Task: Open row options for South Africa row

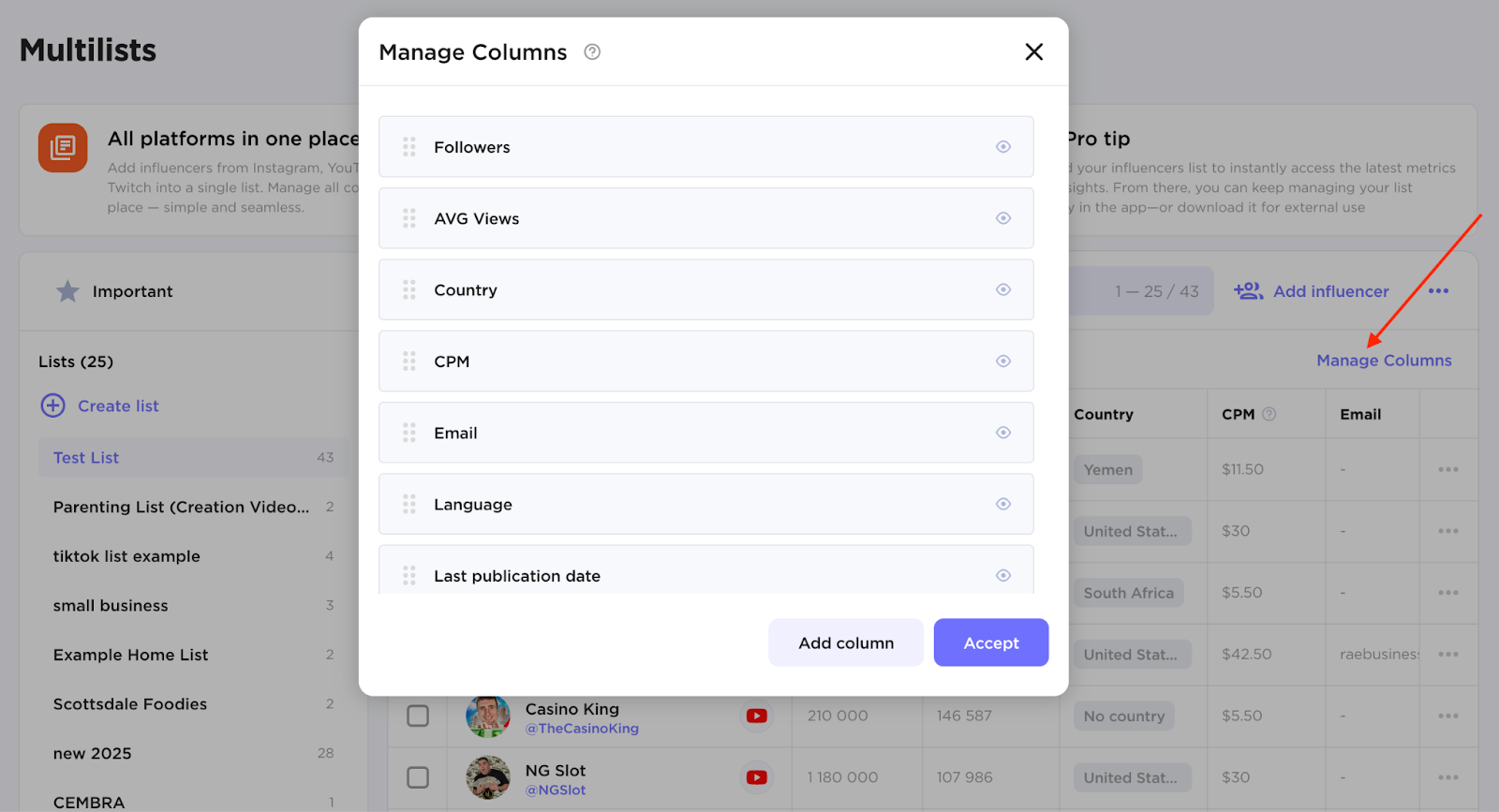Action: (1447, 593)
